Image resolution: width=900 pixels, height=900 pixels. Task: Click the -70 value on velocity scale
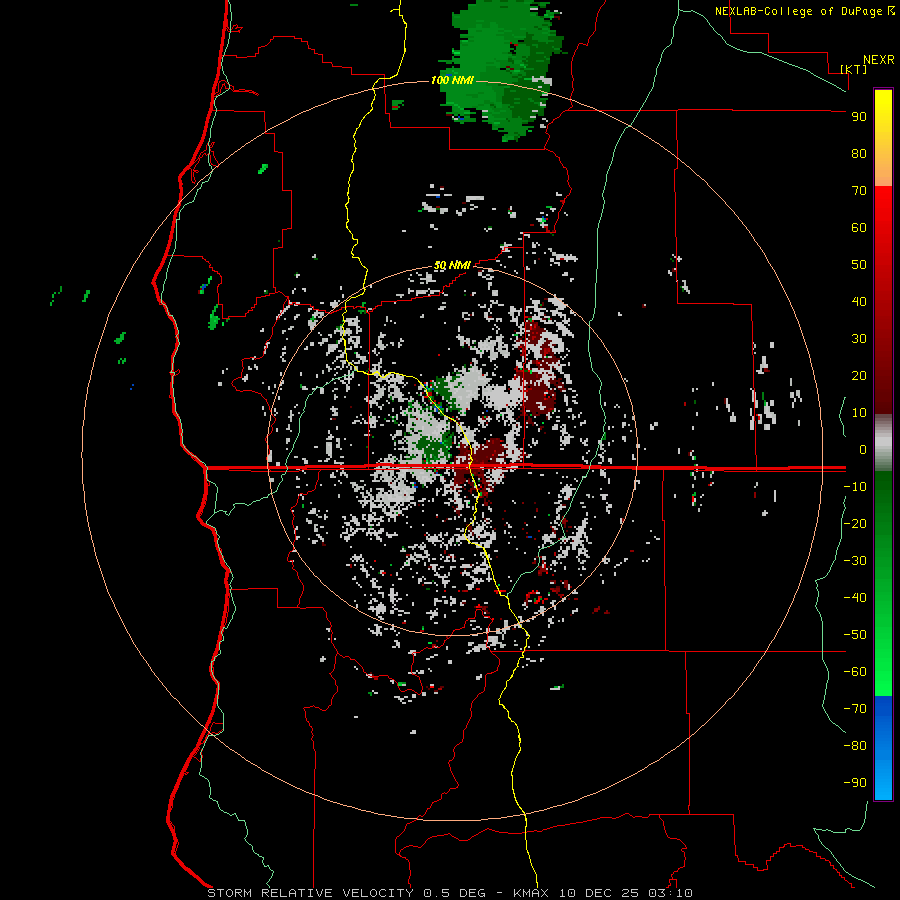[855, 709]
